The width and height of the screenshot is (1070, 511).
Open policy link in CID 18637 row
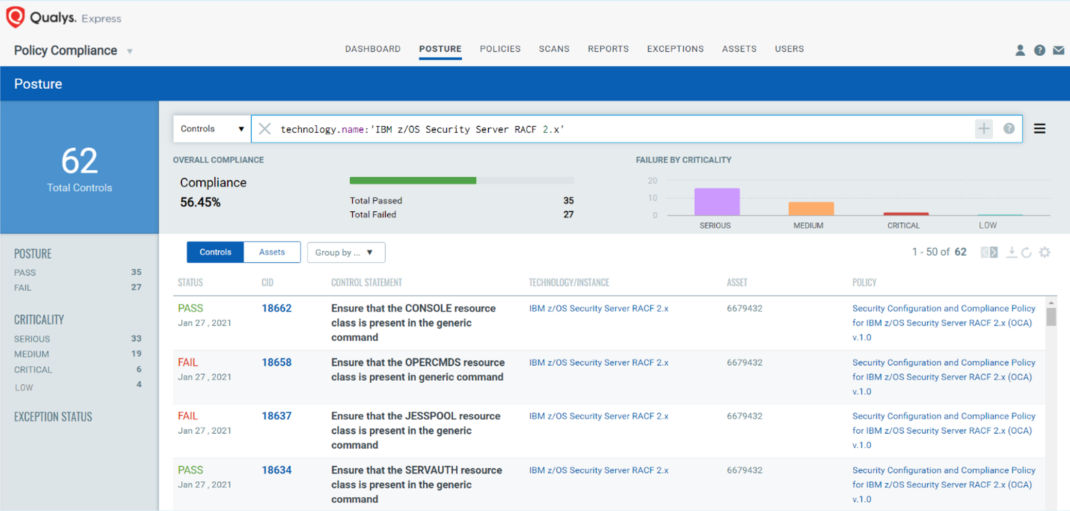[944, 430]
